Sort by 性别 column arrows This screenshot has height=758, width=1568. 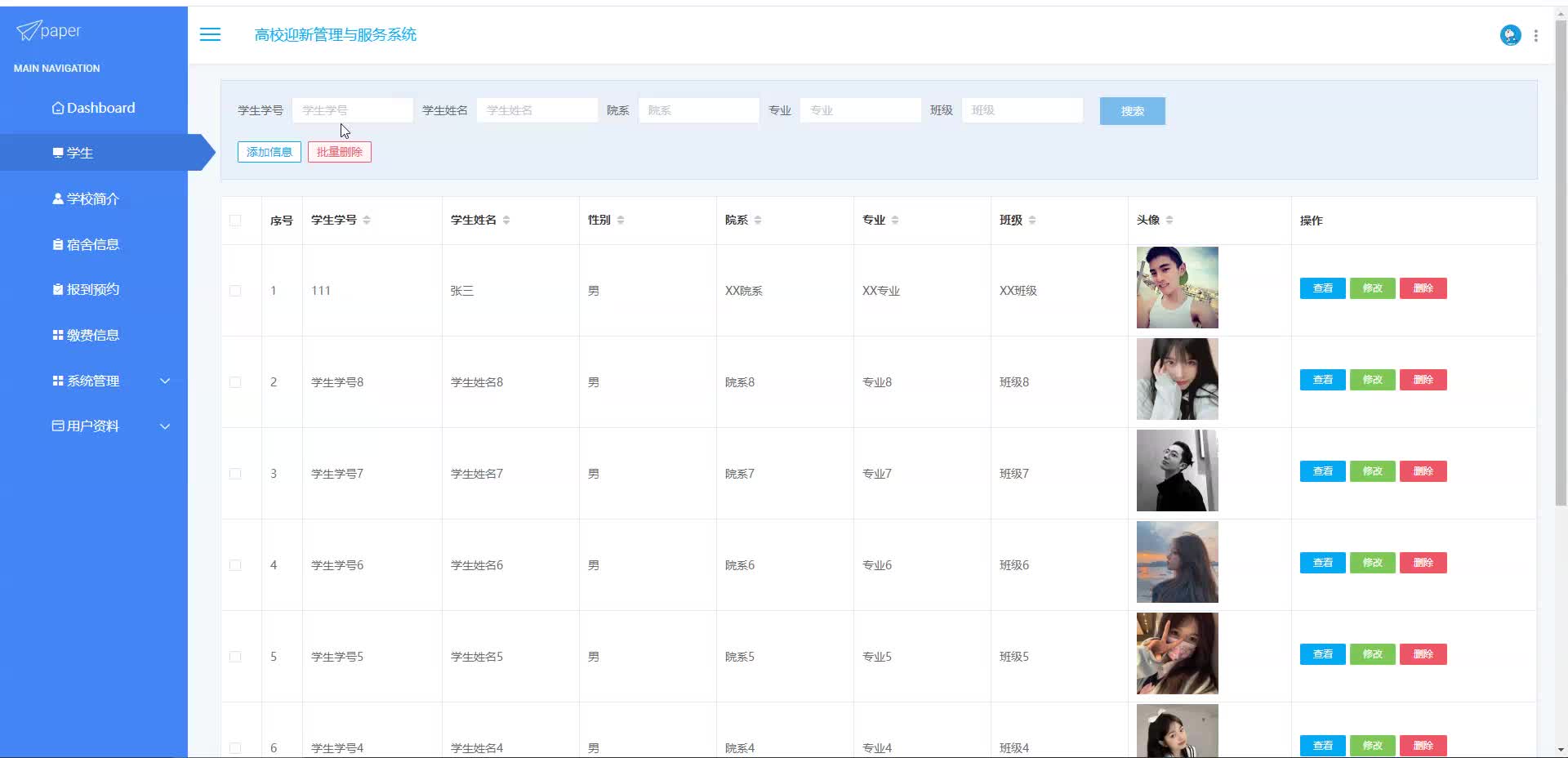coord(621,220)
